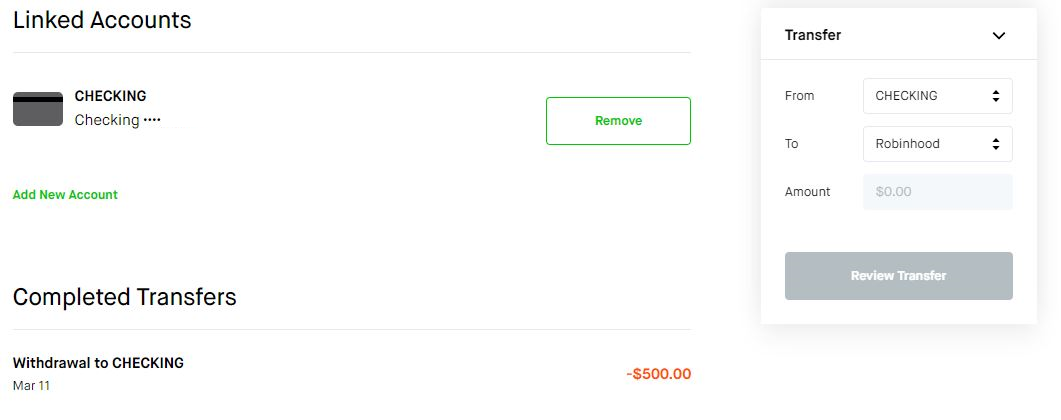Open the From account dropdown showing CHECKING
1061x420 pixels.
(937, 96)
